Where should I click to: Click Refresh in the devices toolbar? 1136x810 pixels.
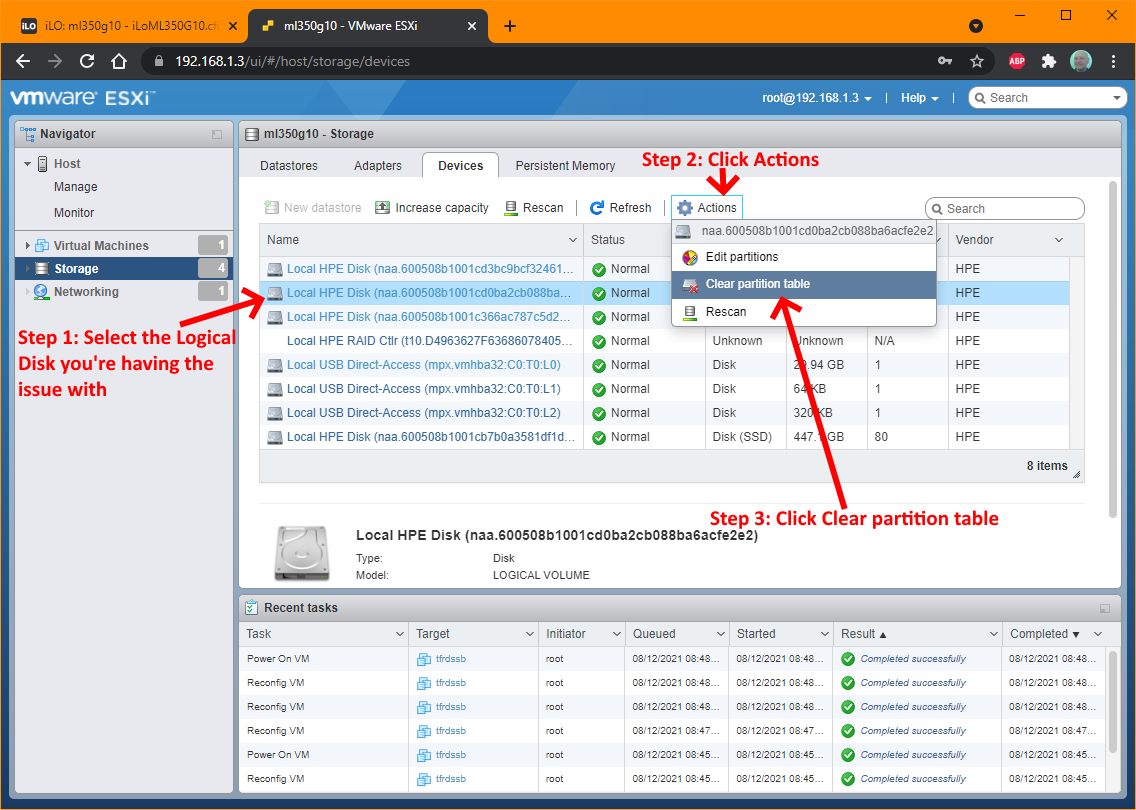621,208
